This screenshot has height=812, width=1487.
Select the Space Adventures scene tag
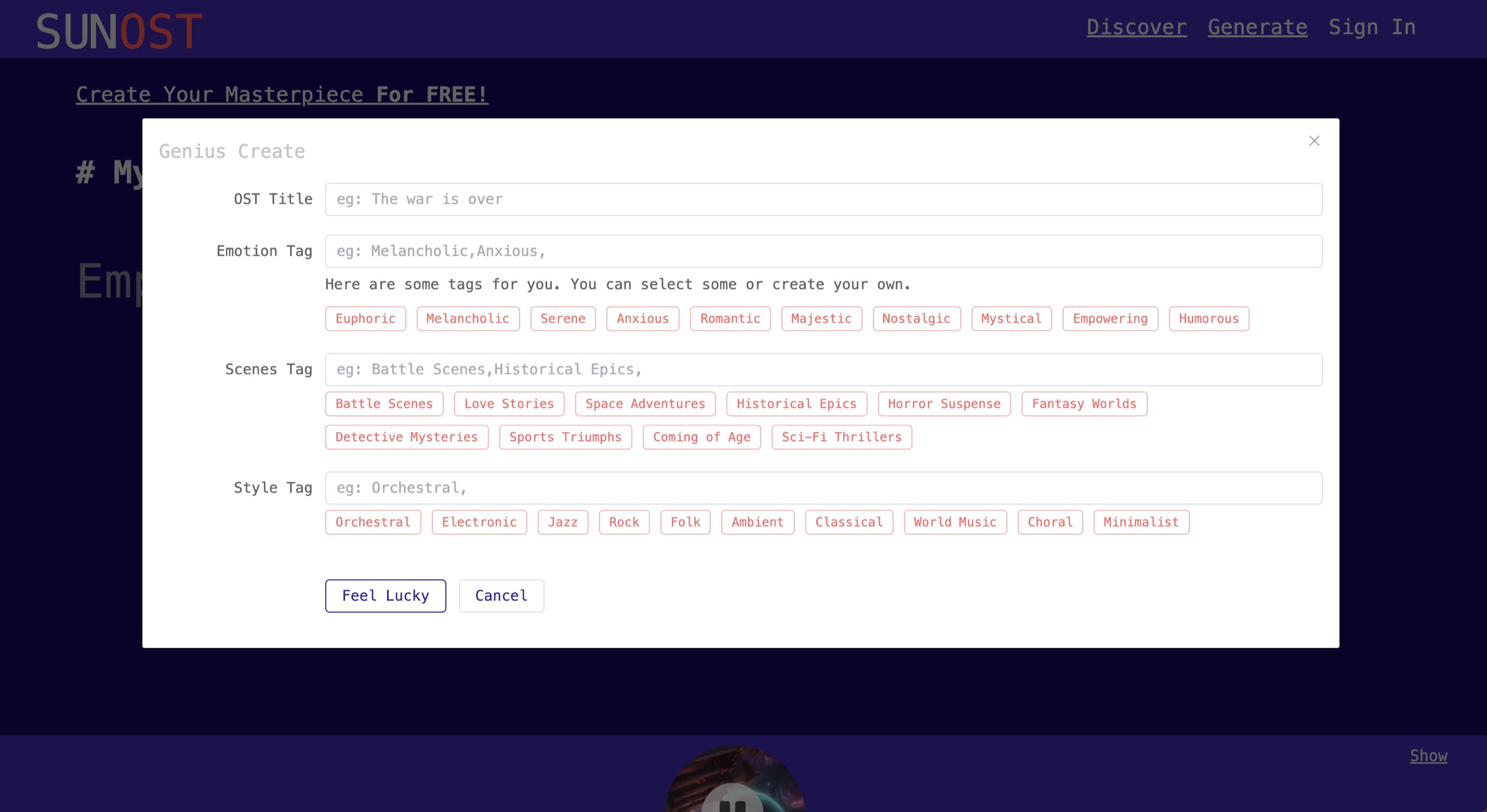[x=645, y=404]
